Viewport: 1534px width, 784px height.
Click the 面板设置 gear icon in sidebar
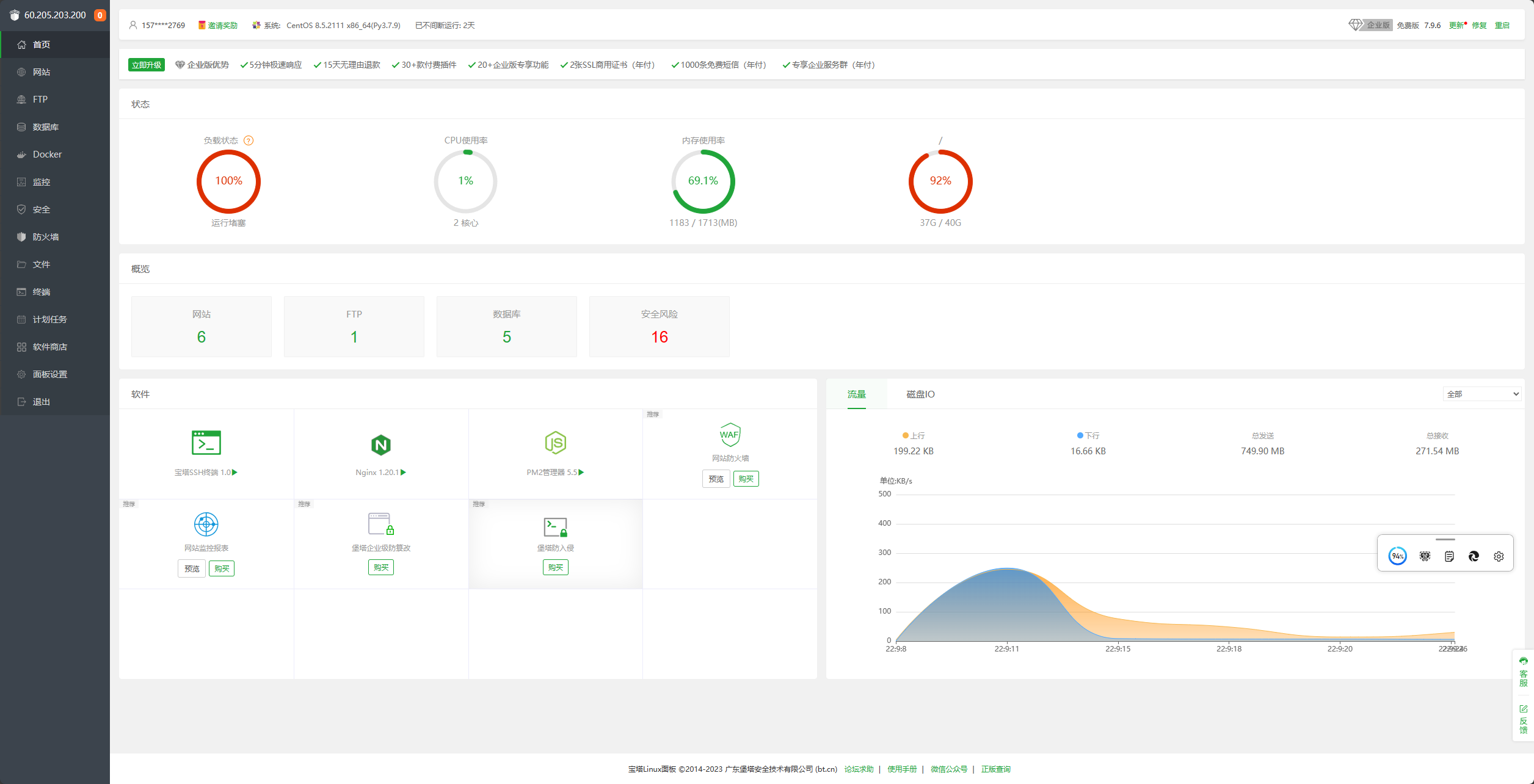[21, 374]
